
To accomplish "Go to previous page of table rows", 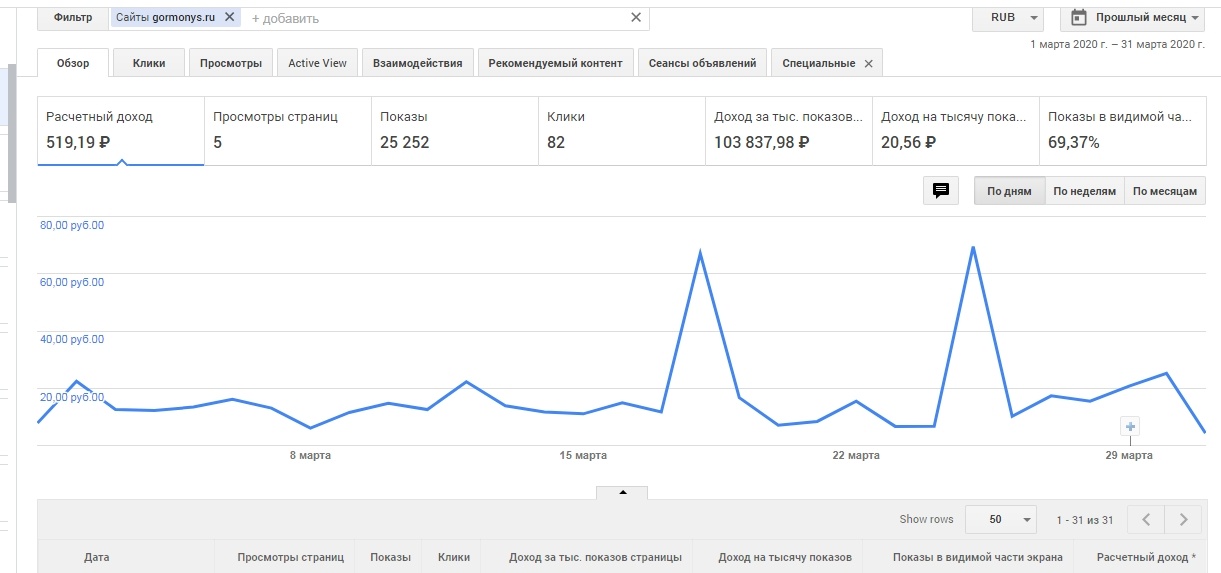I will click(x=1146, y=520).
